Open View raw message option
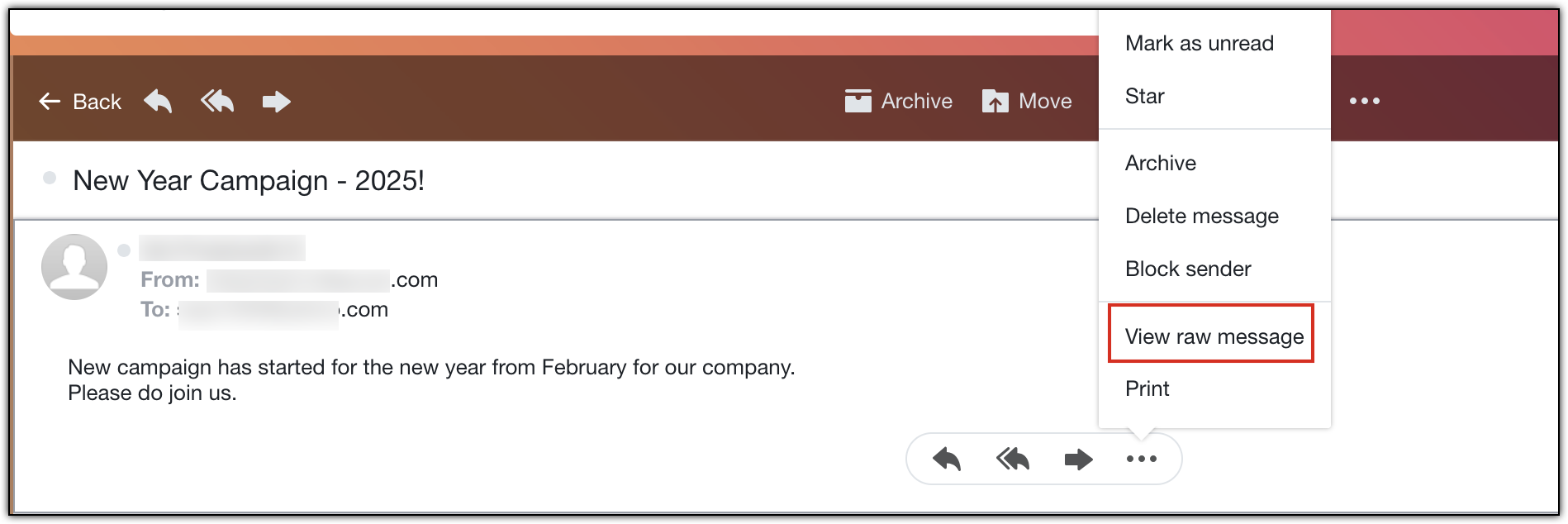The height and width of the screenshot is (524, 1568). tap(1214, 336)
